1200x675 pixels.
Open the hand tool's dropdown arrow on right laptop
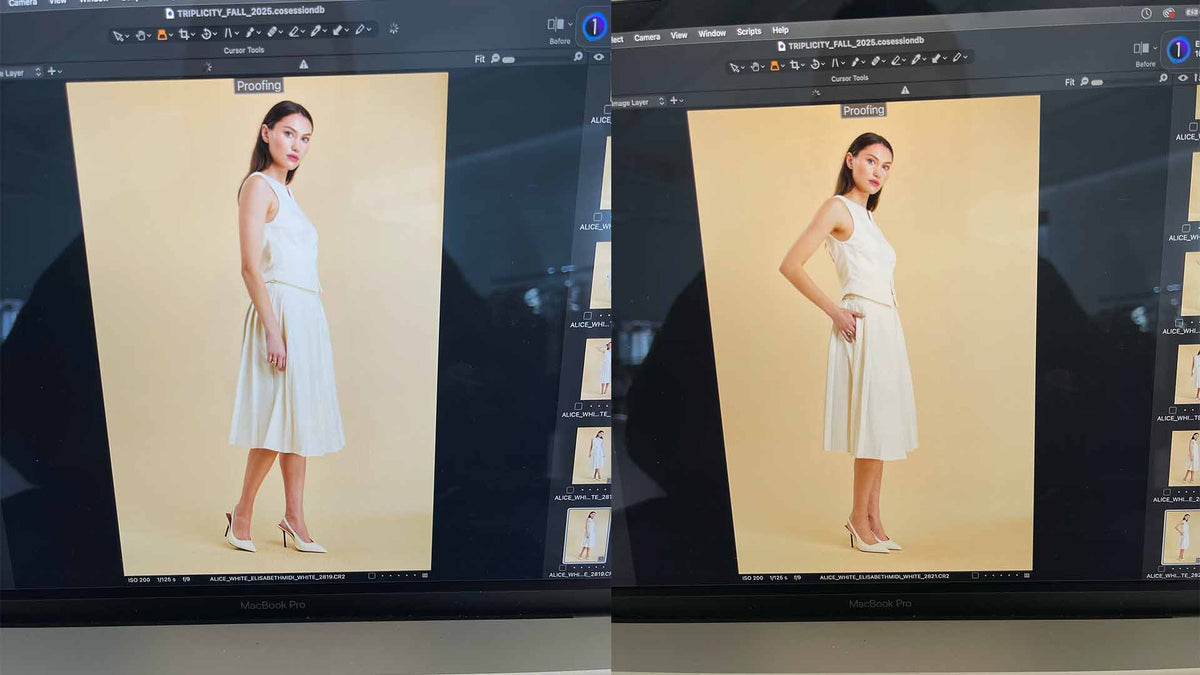[x=763, y=66]
